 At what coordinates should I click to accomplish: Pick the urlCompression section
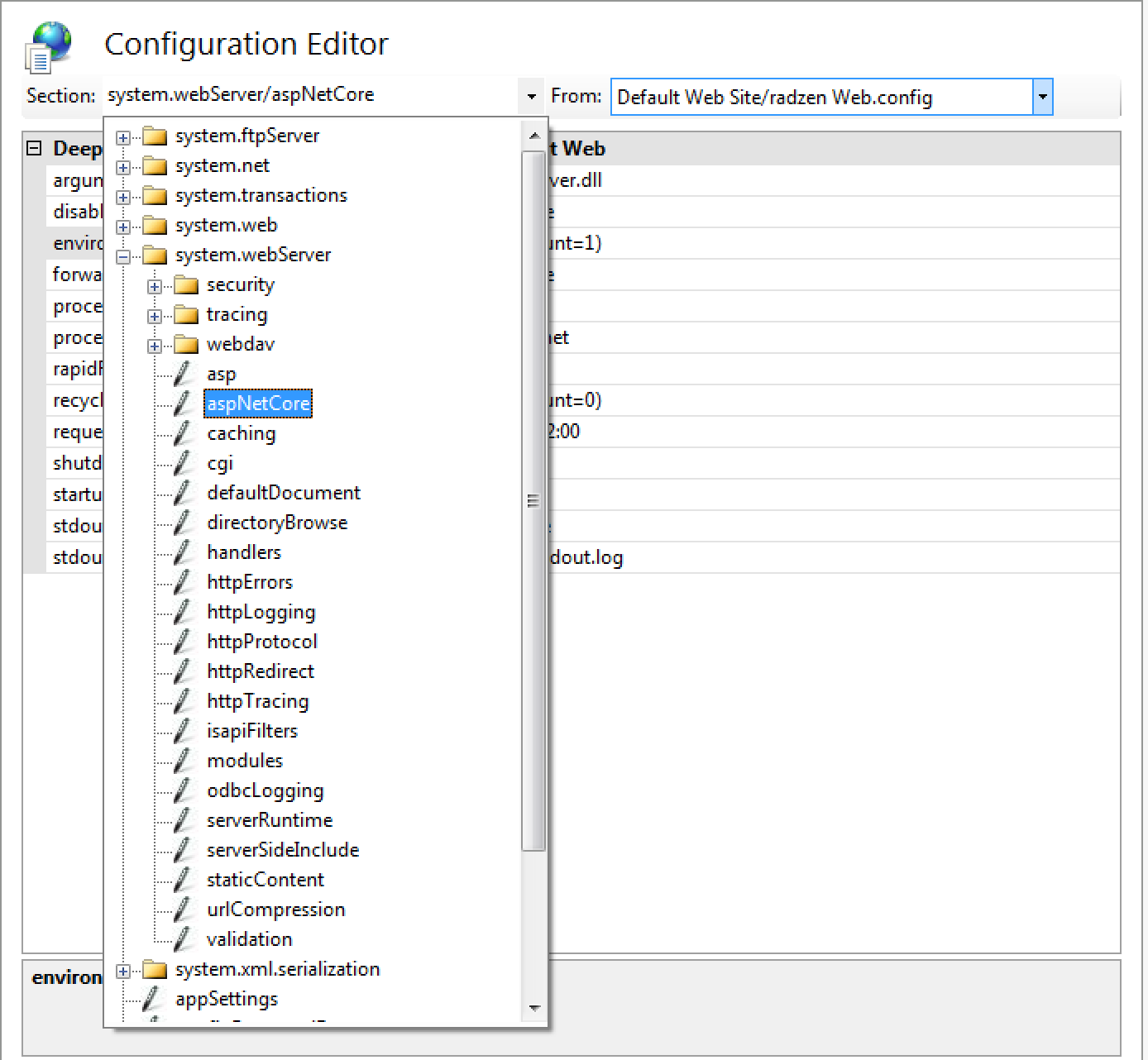275,910
